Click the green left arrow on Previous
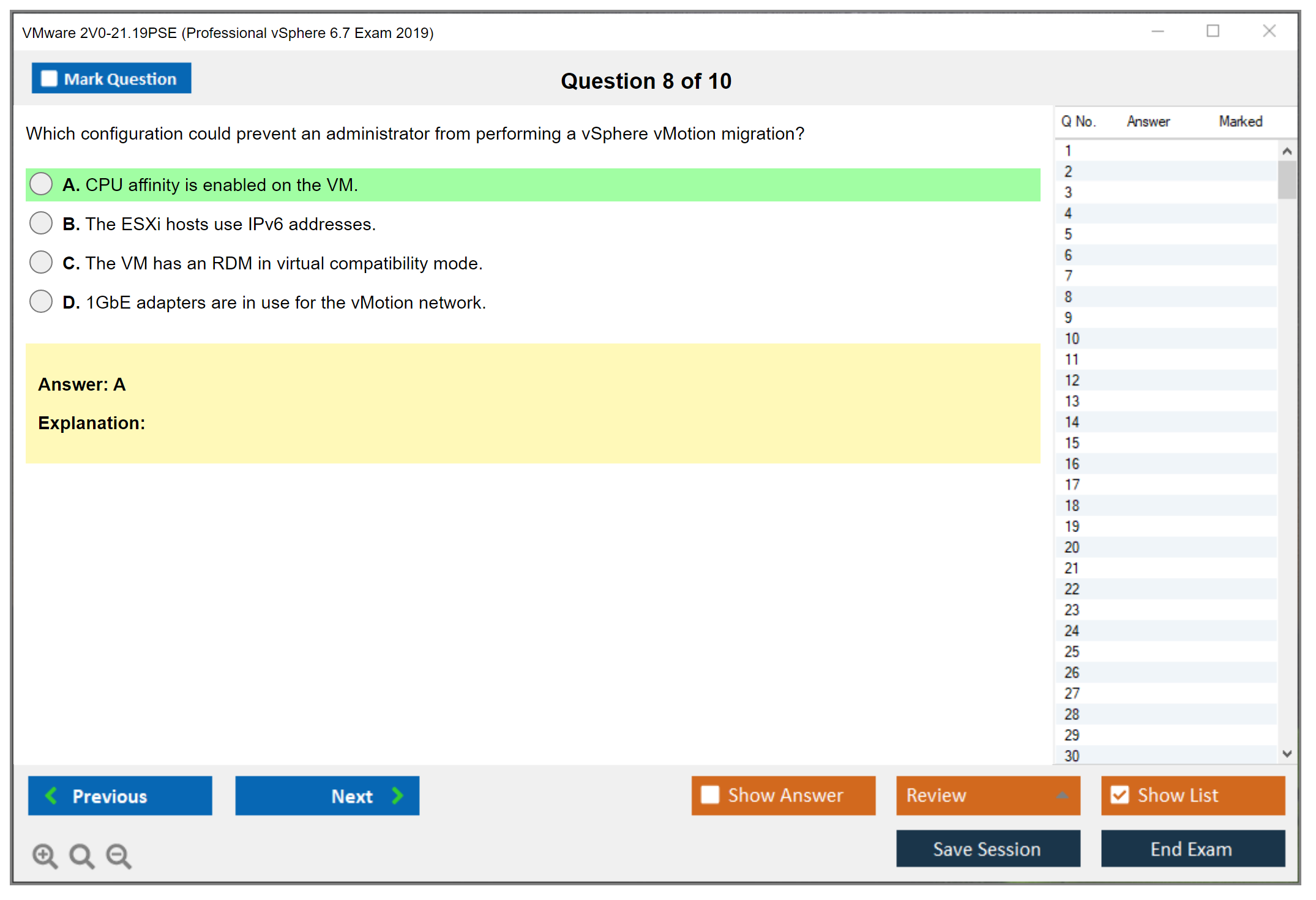The width and height of the screenshot is (1316, 900). [x=51, y=795]
